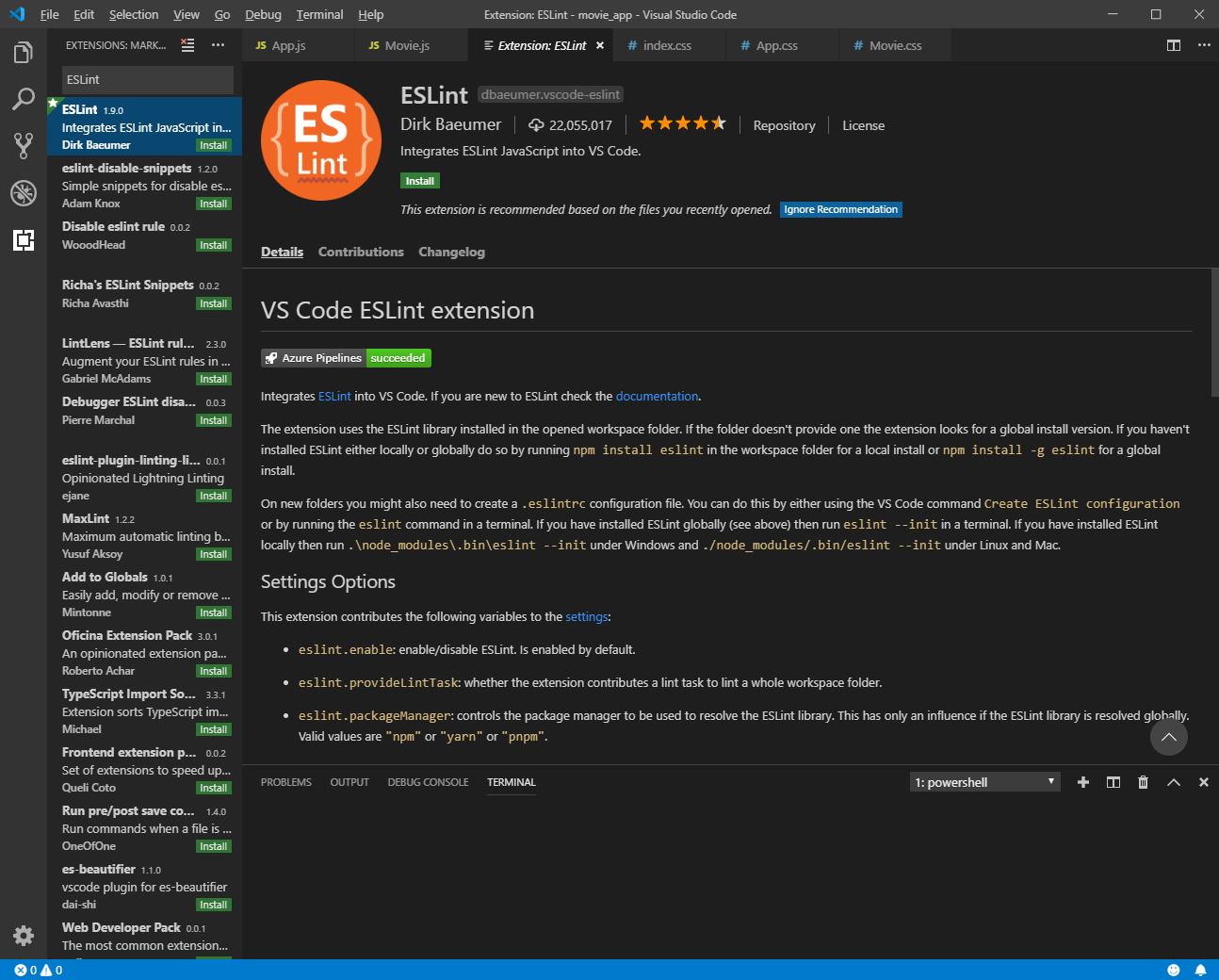
Task: Open the Selection menu
Action: (x=134, y=14)
